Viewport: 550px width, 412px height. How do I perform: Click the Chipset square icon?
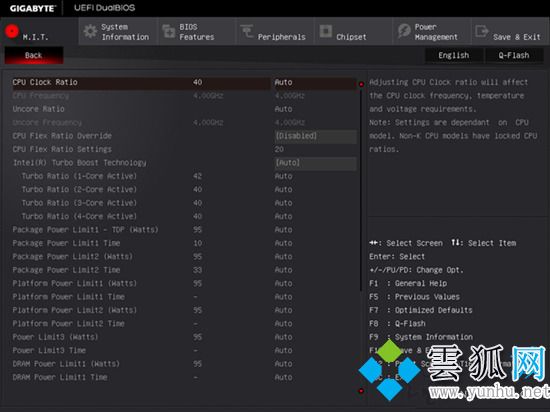coord(326,31)
